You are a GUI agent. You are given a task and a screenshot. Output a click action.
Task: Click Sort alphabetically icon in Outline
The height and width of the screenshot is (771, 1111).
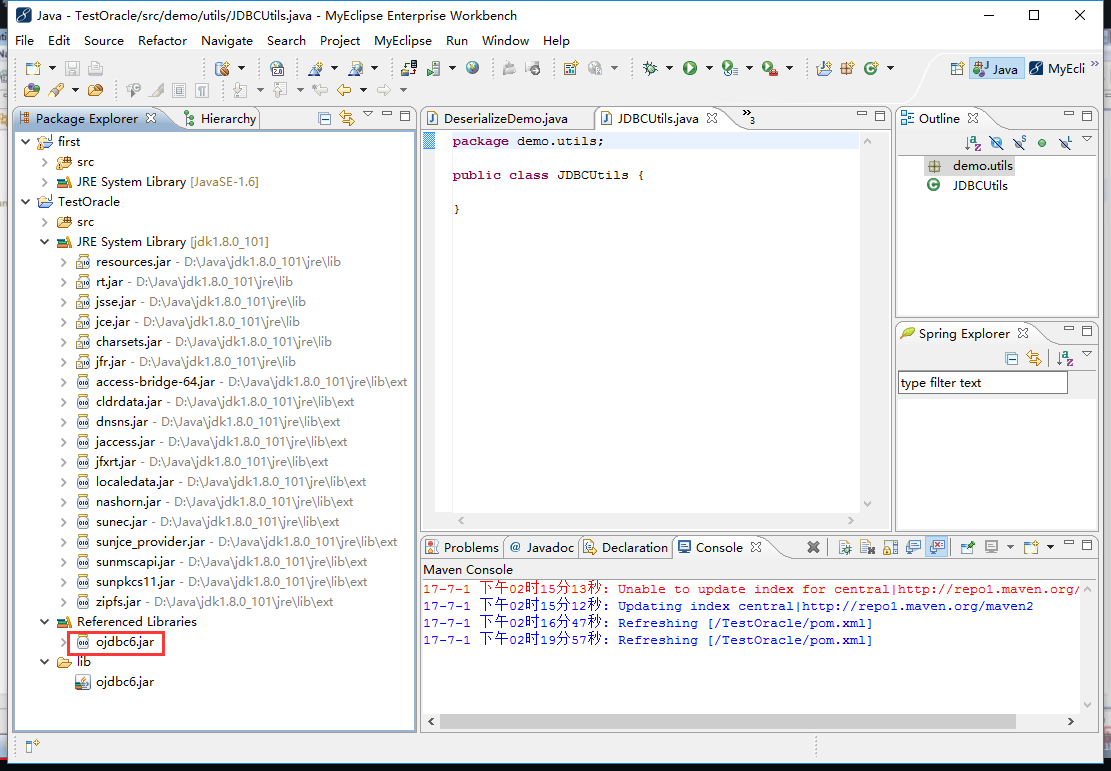pyautogui.click(x=972, y=143)
